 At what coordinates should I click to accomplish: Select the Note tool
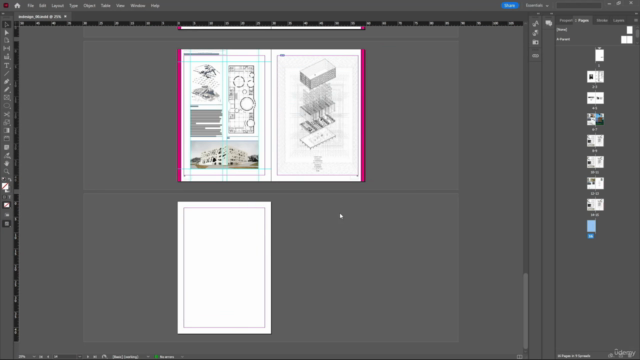click(7, 147)
